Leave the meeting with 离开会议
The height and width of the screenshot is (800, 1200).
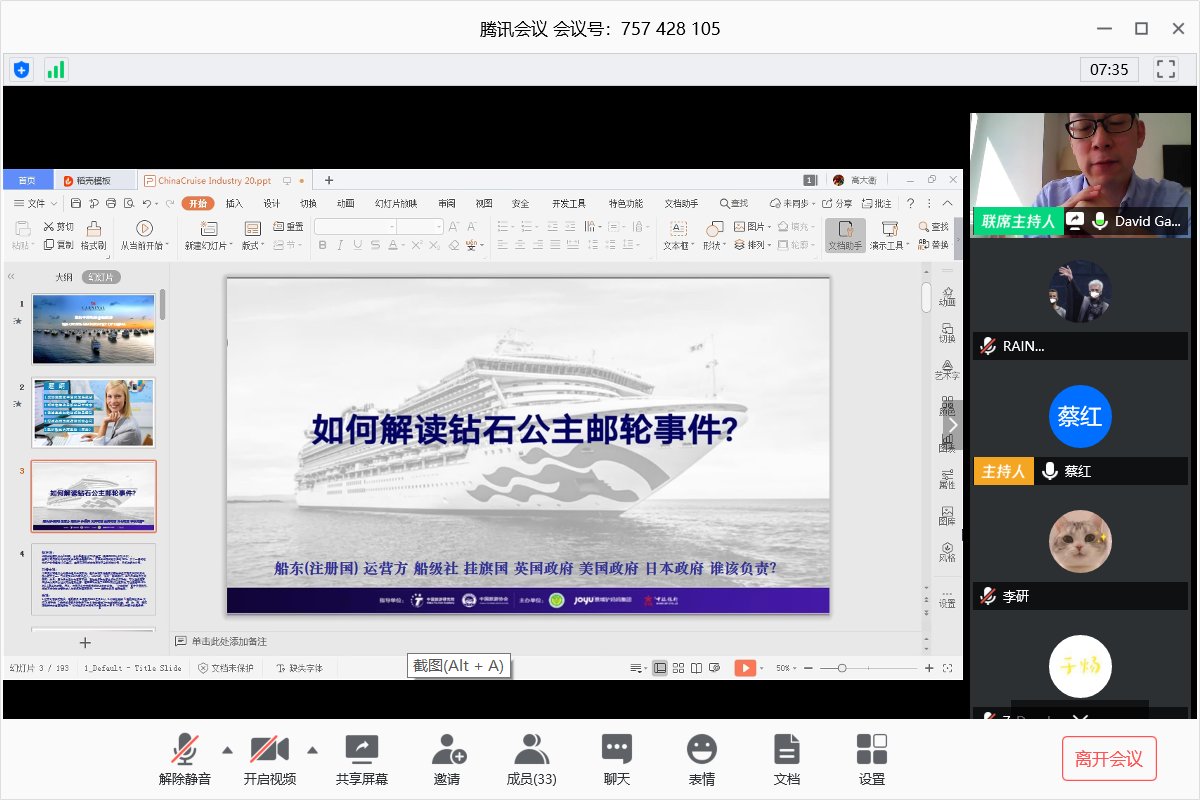pos(1109,759)
